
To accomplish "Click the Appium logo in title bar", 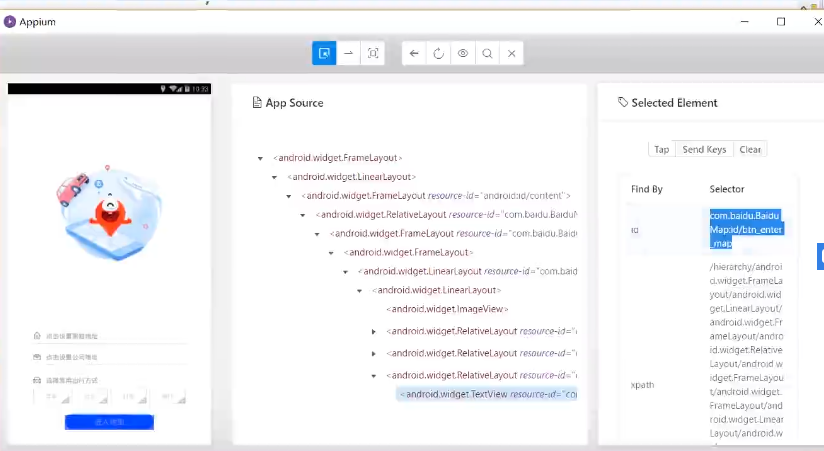I will 9,22.
